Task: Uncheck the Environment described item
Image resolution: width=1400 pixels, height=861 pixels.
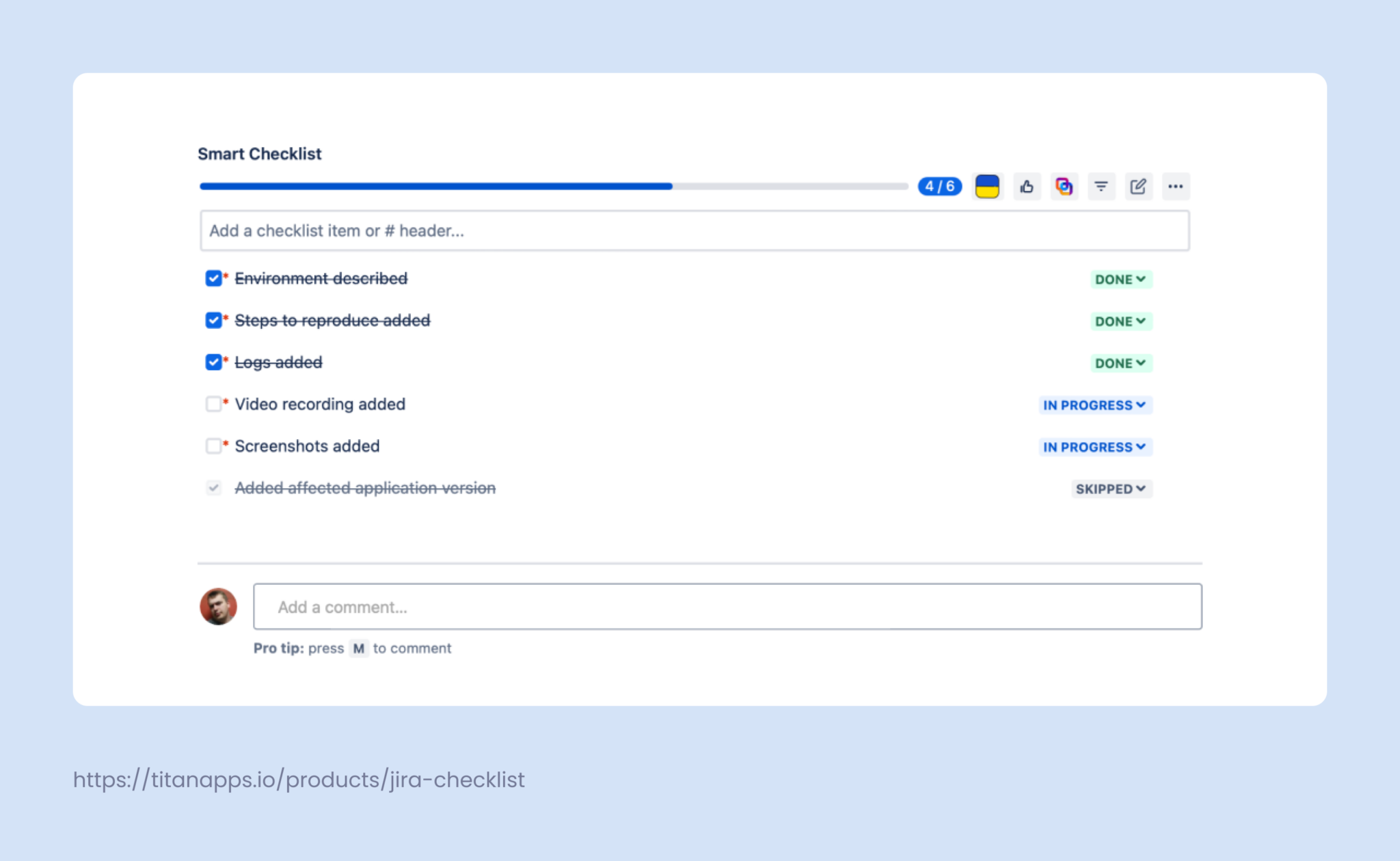Action: pos(213,278)
